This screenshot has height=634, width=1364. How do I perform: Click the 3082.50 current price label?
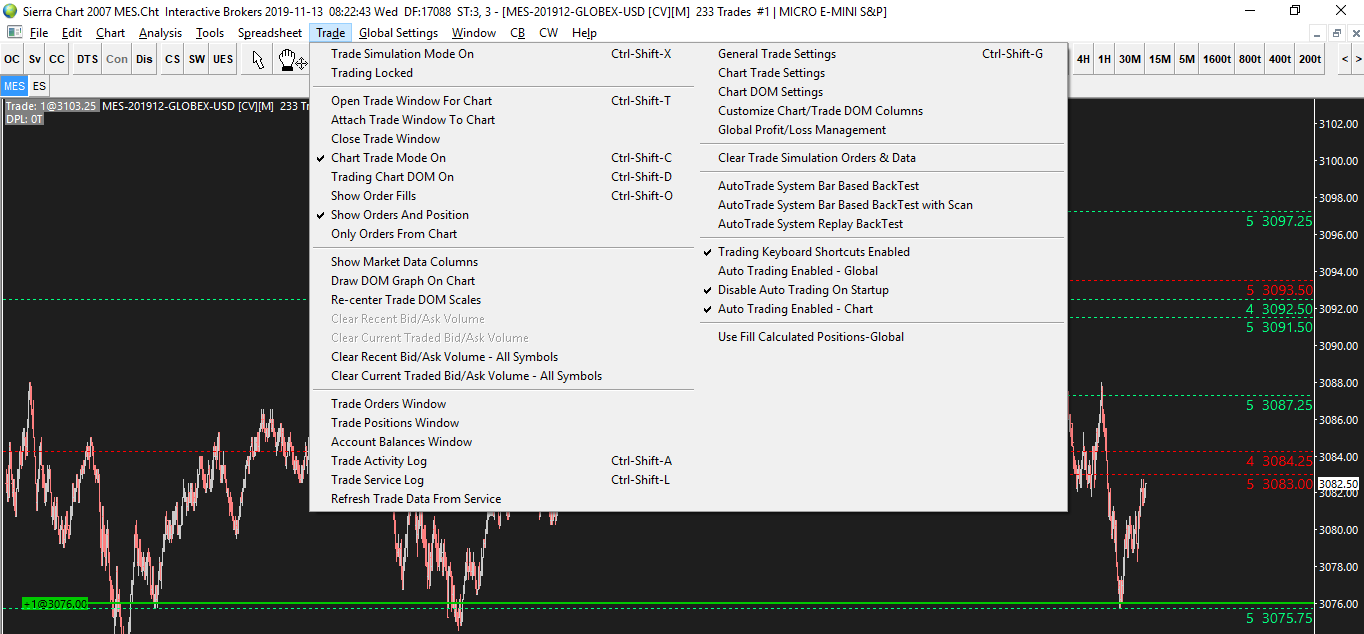[1338, 484]
